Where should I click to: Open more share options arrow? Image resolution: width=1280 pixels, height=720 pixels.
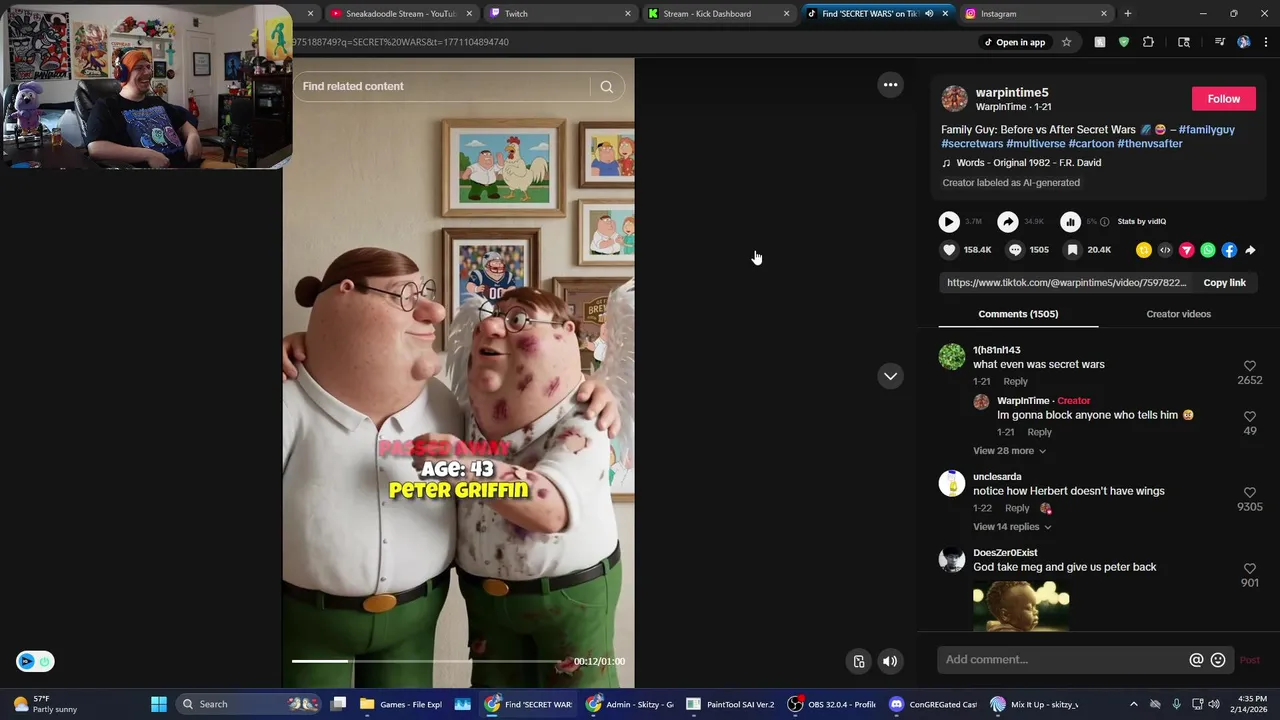coord(1250,250)
